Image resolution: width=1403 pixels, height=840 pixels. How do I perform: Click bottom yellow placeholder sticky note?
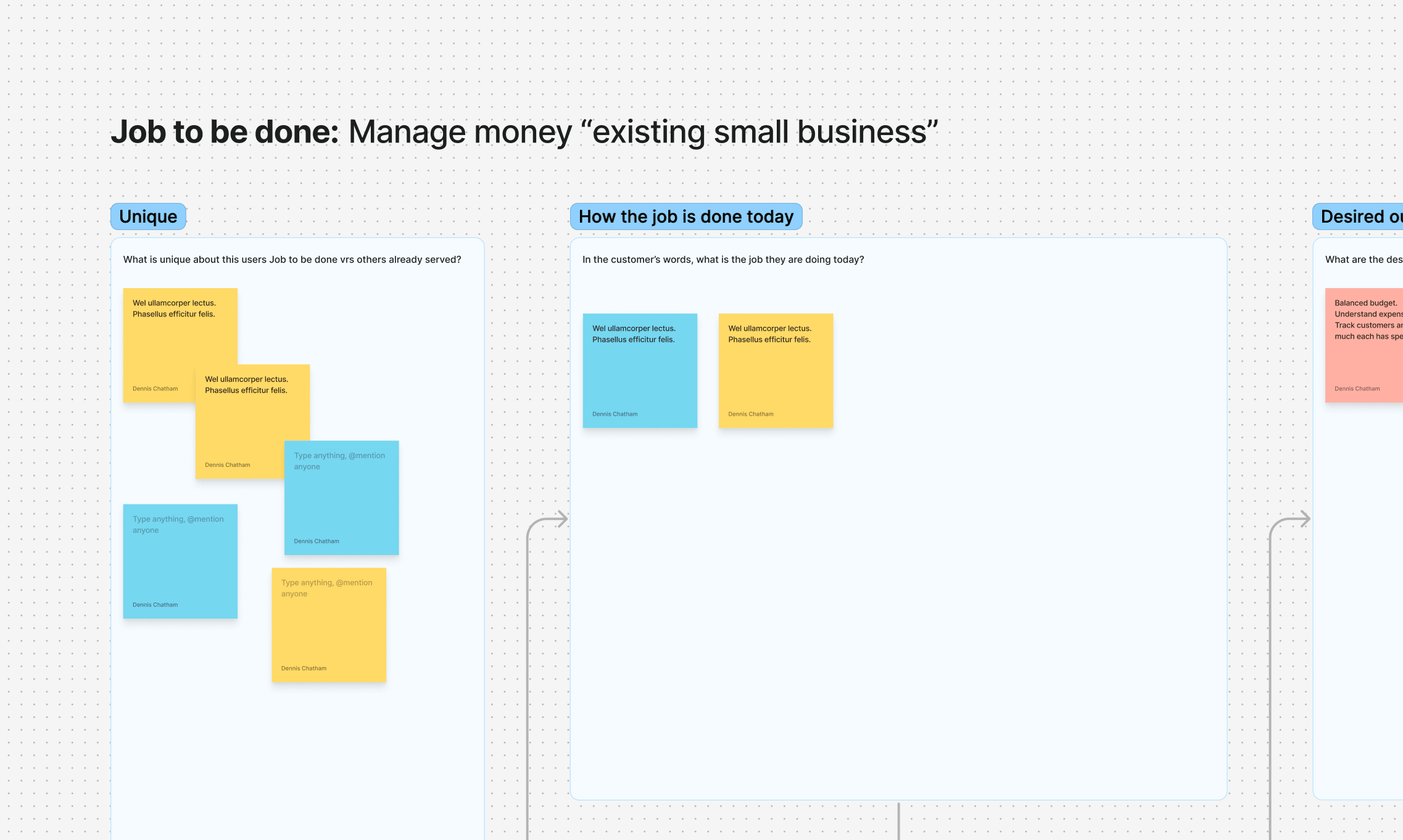point(329,625)
